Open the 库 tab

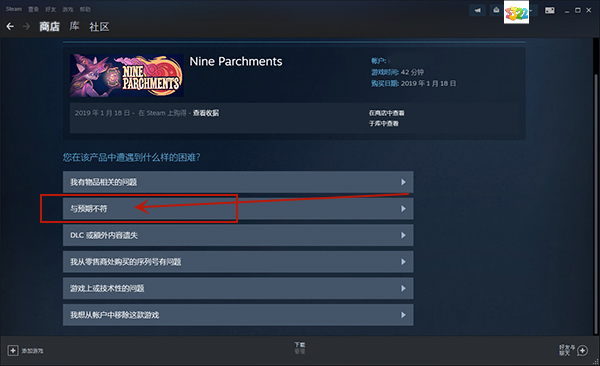coord(74,26)
